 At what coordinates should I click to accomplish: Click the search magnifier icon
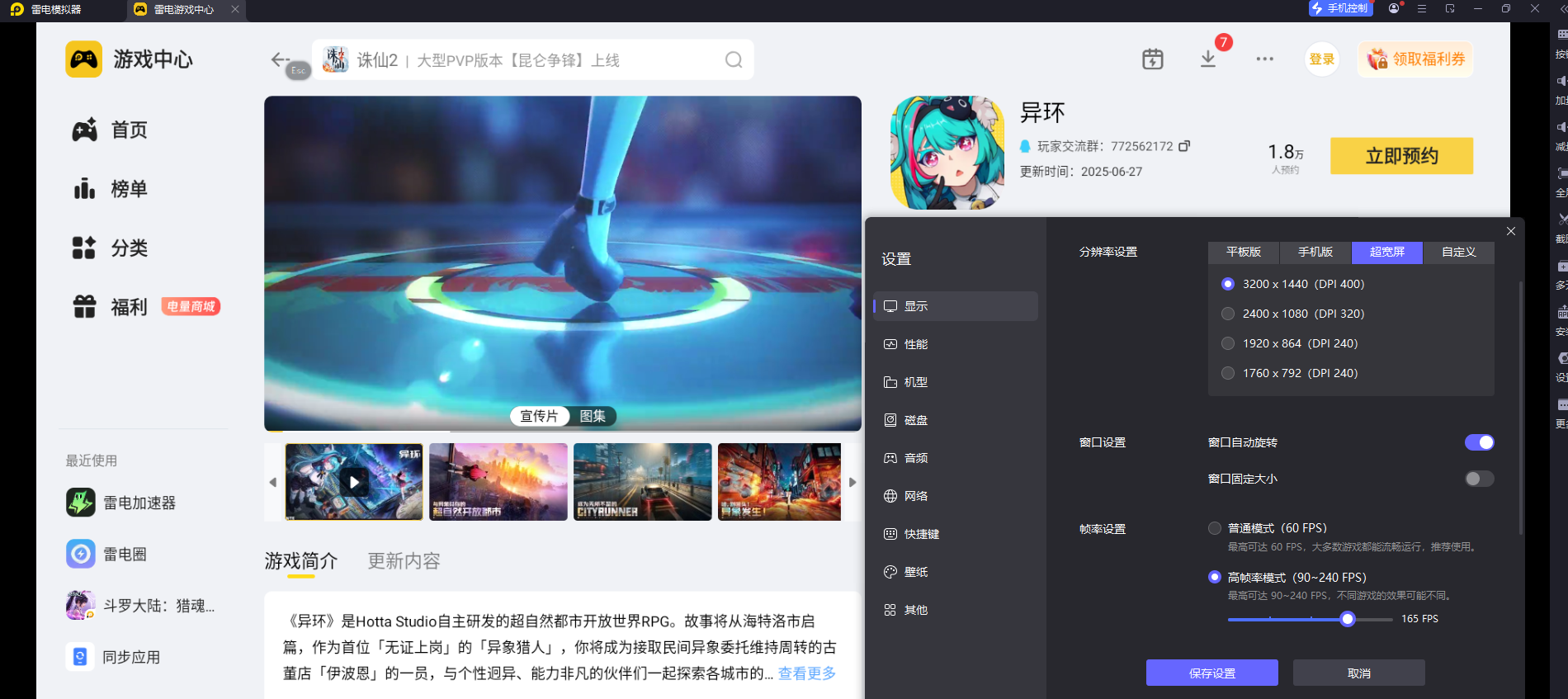pyautogui.click(x=734, y=59)
